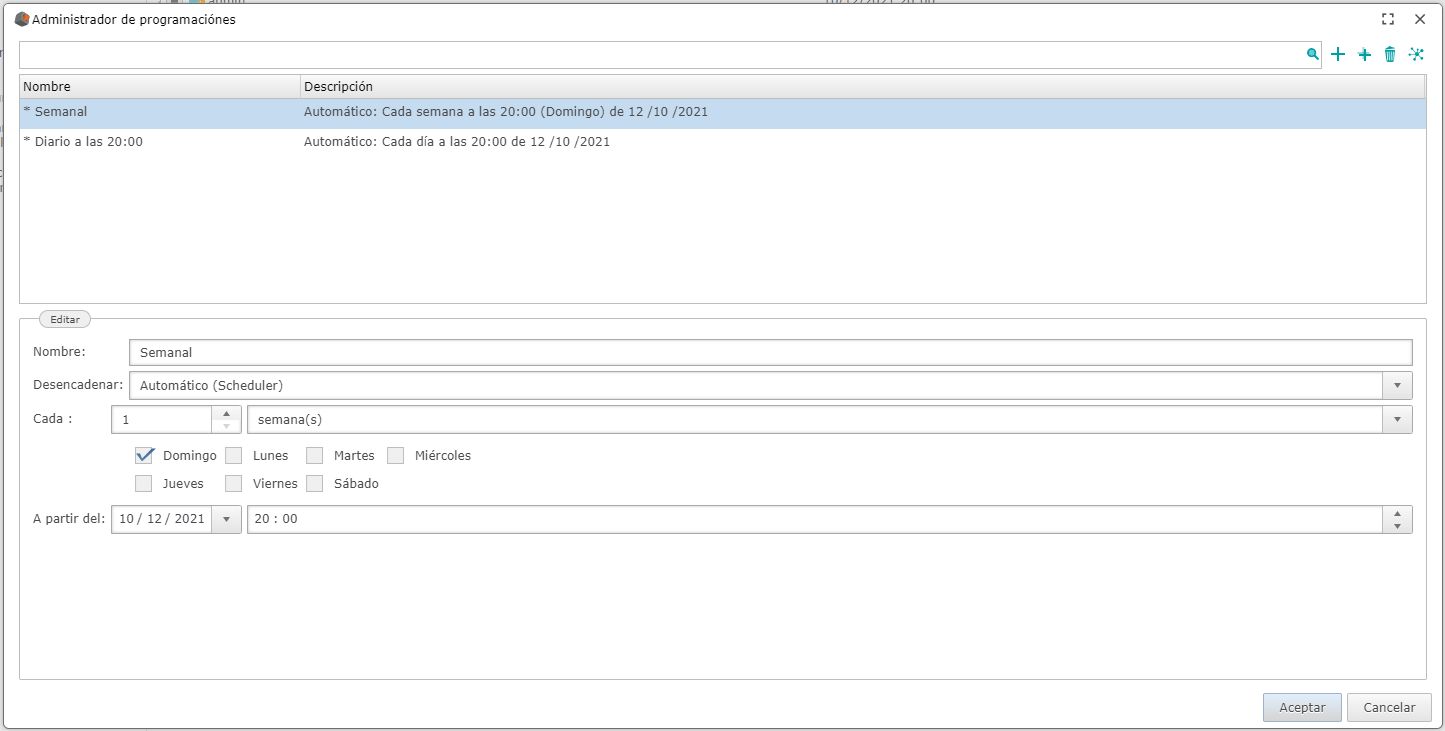1445x731 pixels.
Task: Enable the Jueves checkbox
Action: tap(144, 483)
